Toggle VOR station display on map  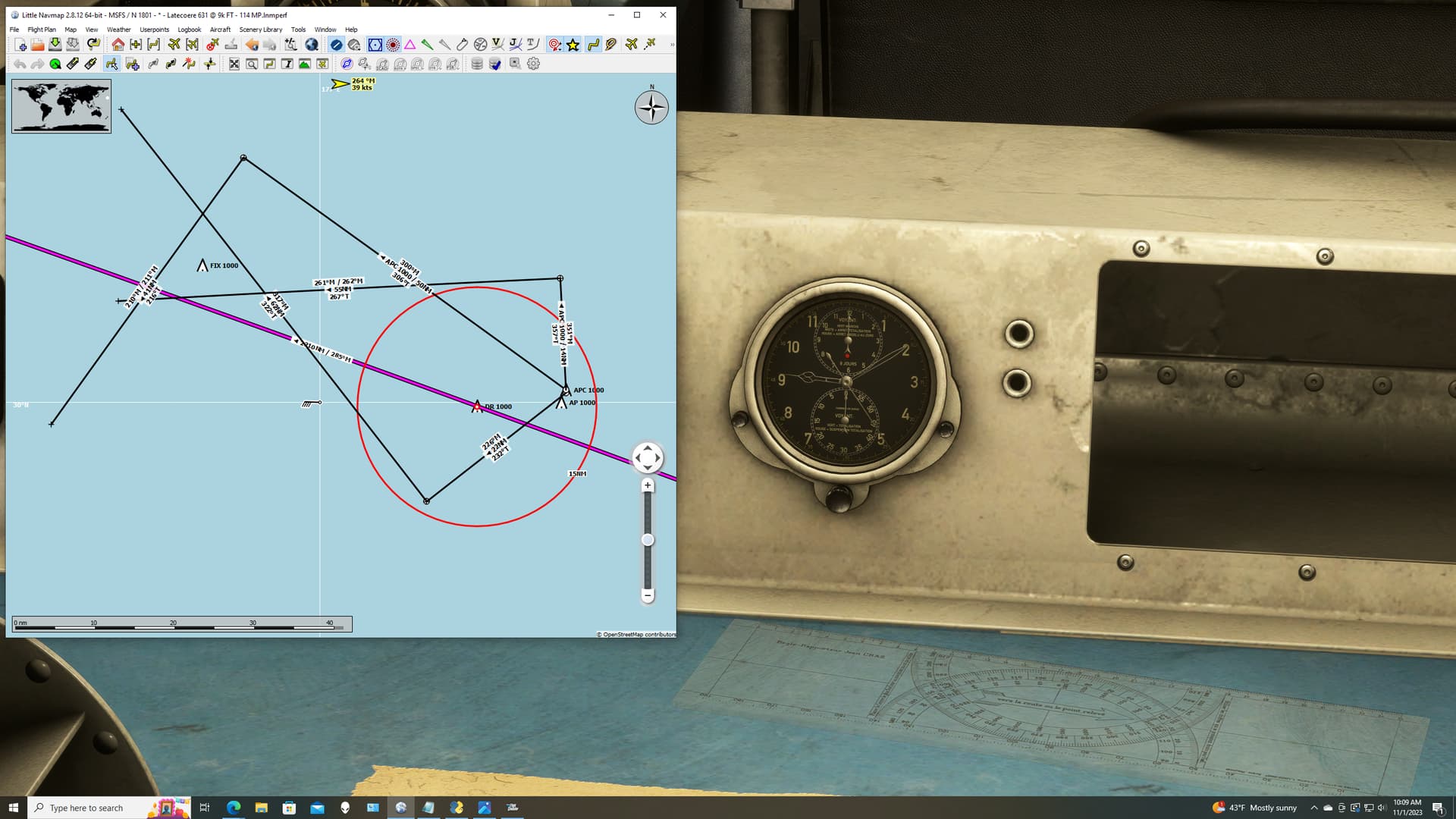tap(375, 45)
